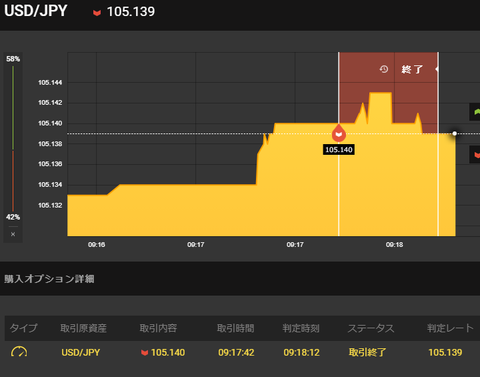The width and height of the screenshot is (480, 377).
Task: Click the 09:18 time axis label
Action: tap(394, 245)
